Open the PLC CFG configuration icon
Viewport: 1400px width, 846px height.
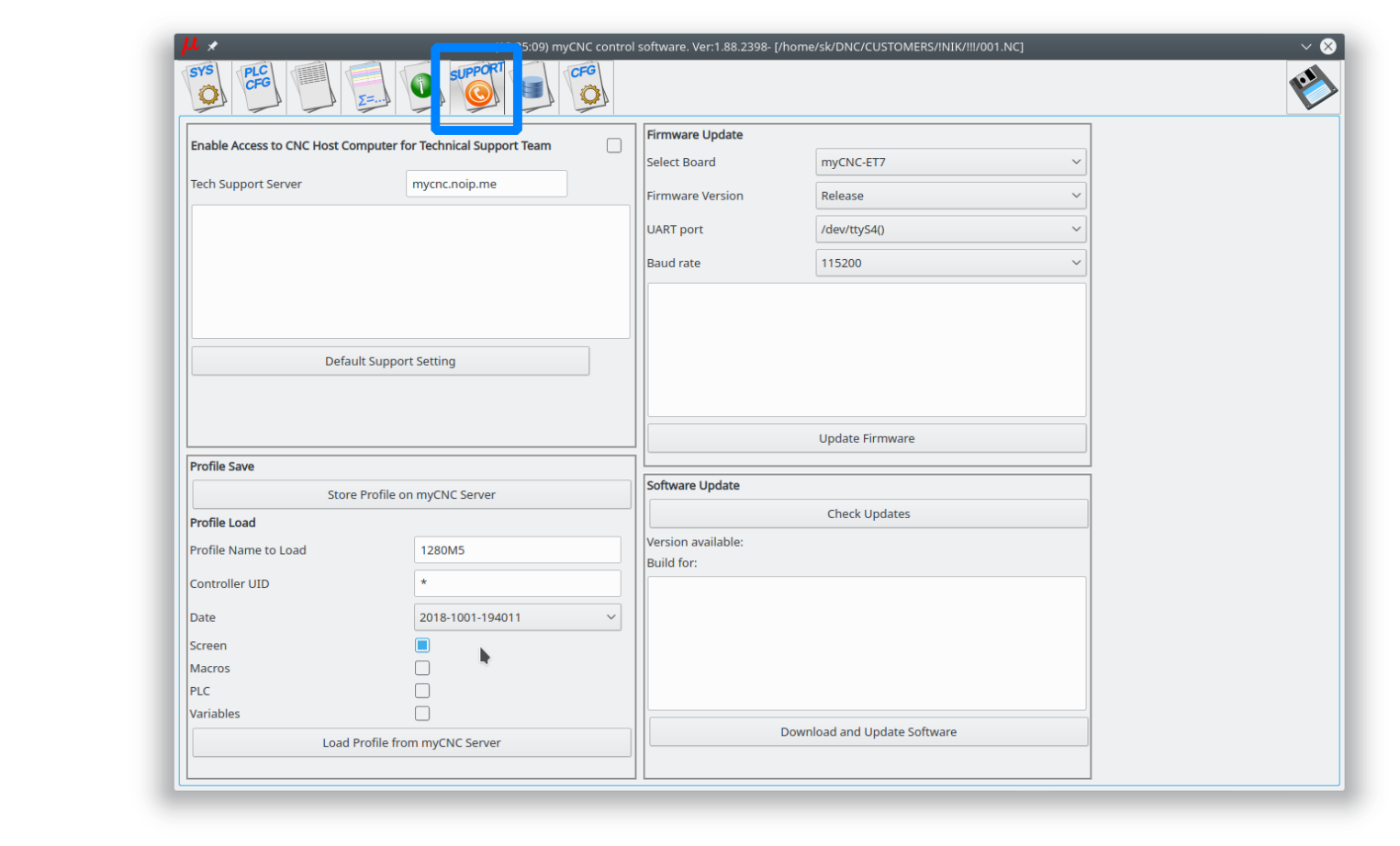pyautogui.click(x=258, y=87)
